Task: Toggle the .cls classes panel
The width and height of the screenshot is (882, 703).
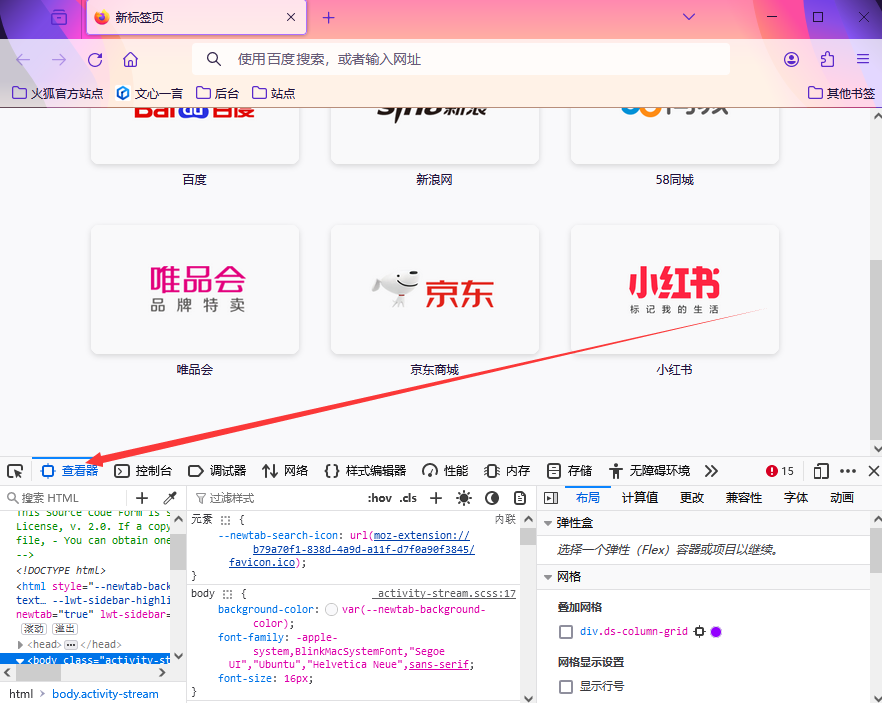Action: coord(408,498)
